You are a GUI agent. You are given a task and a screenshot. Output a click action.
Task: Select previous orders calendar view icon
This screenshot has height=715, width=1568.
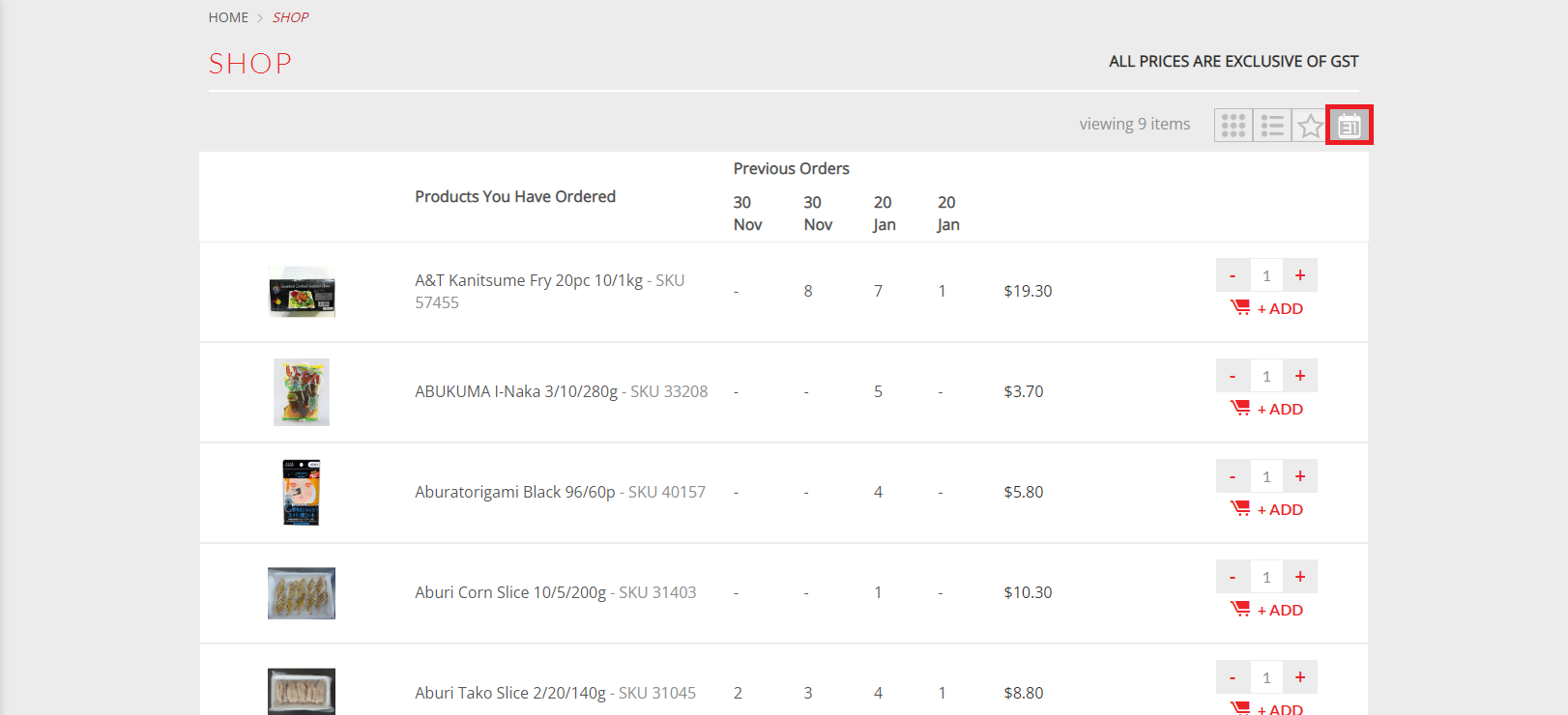pos(1350,126)
